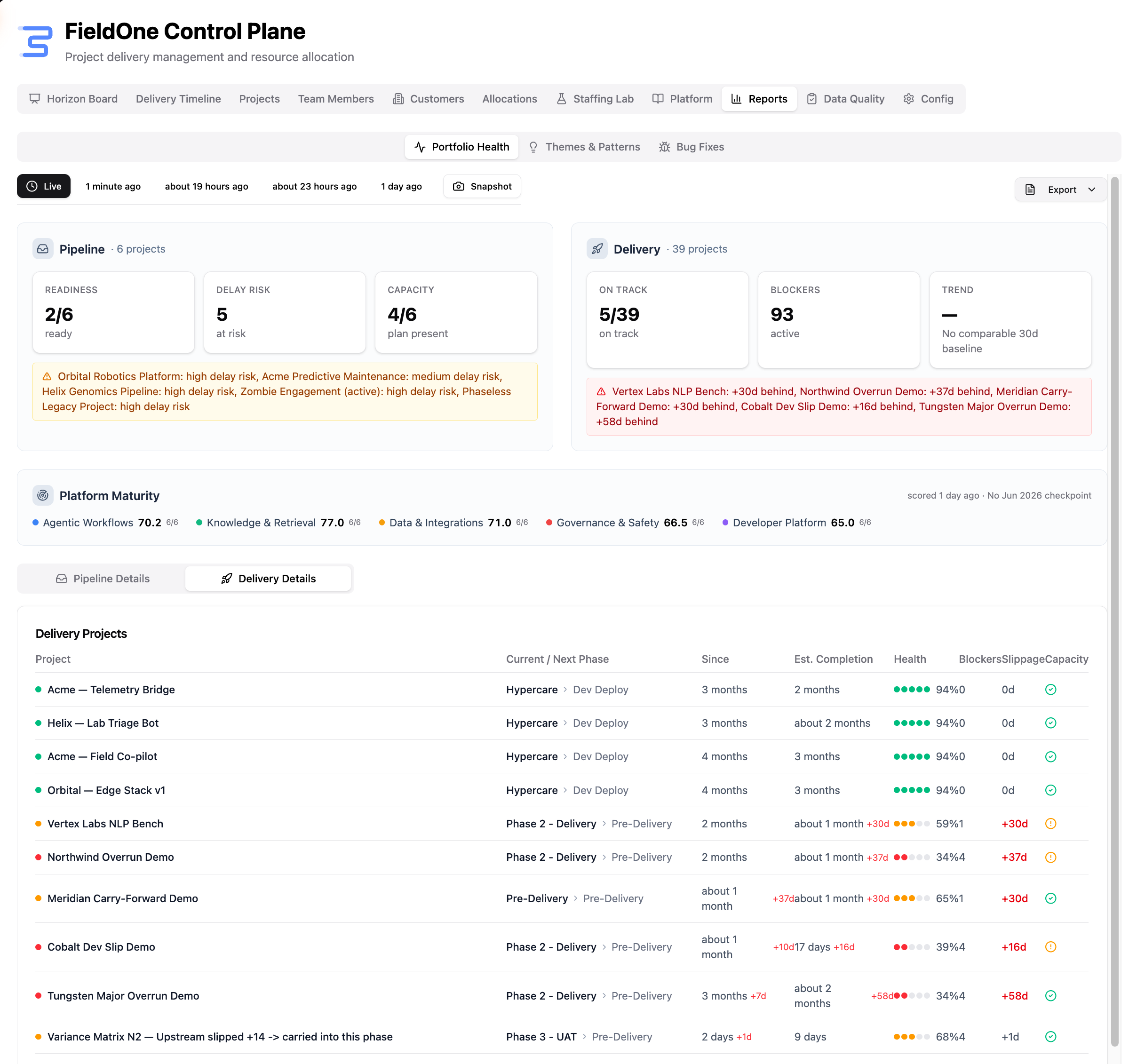This screenshot has width=1129, height=1064.
Task: Click the FieldOne logo icon
Action: point(35,41)
